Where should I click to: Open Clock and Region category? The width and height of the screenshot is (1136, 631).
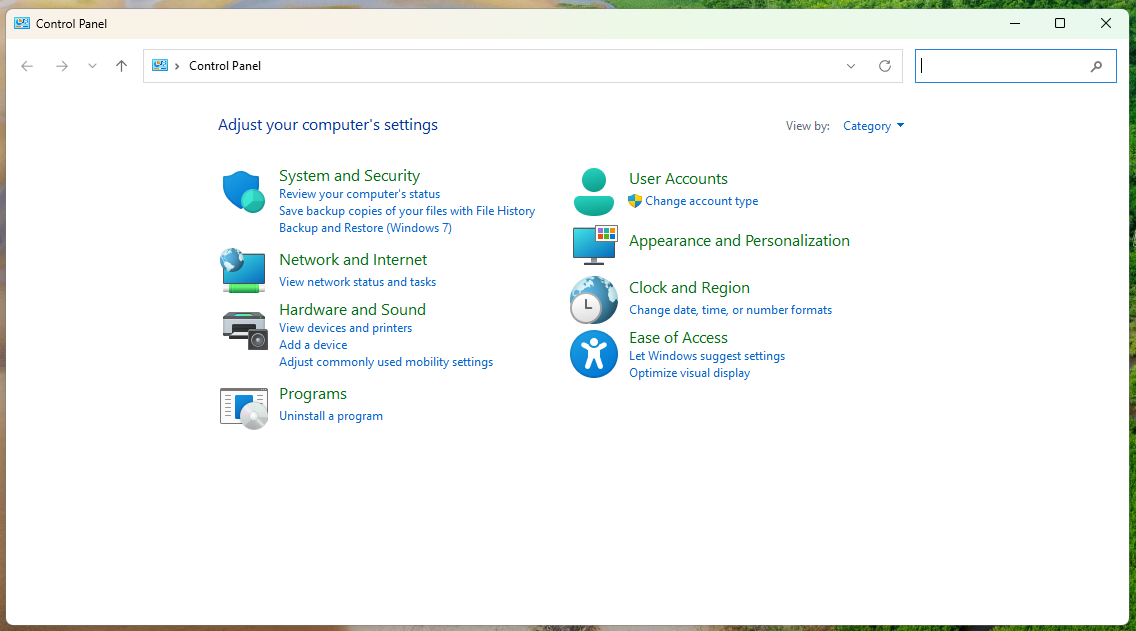[x=689, y=288]
